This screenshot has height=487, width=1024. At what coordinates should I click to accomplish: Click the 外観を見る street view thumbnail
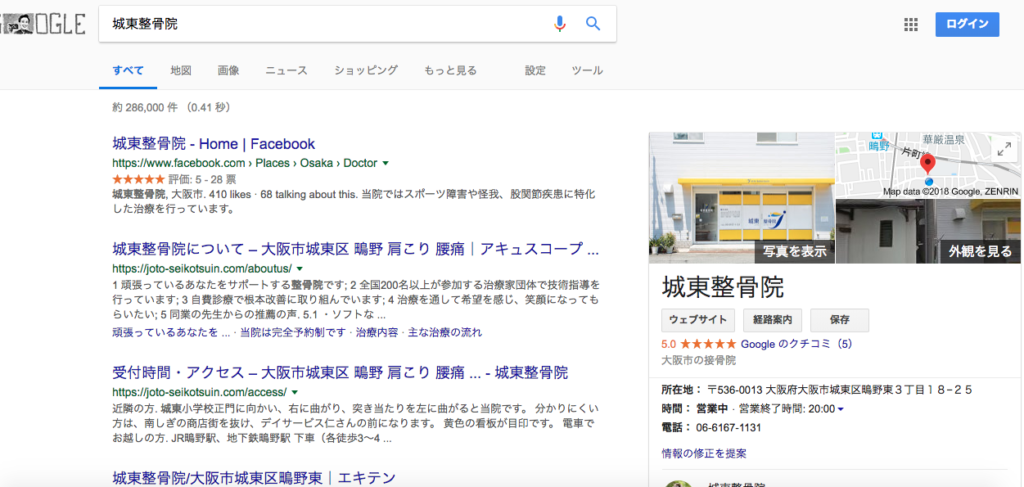coord(928,231)
